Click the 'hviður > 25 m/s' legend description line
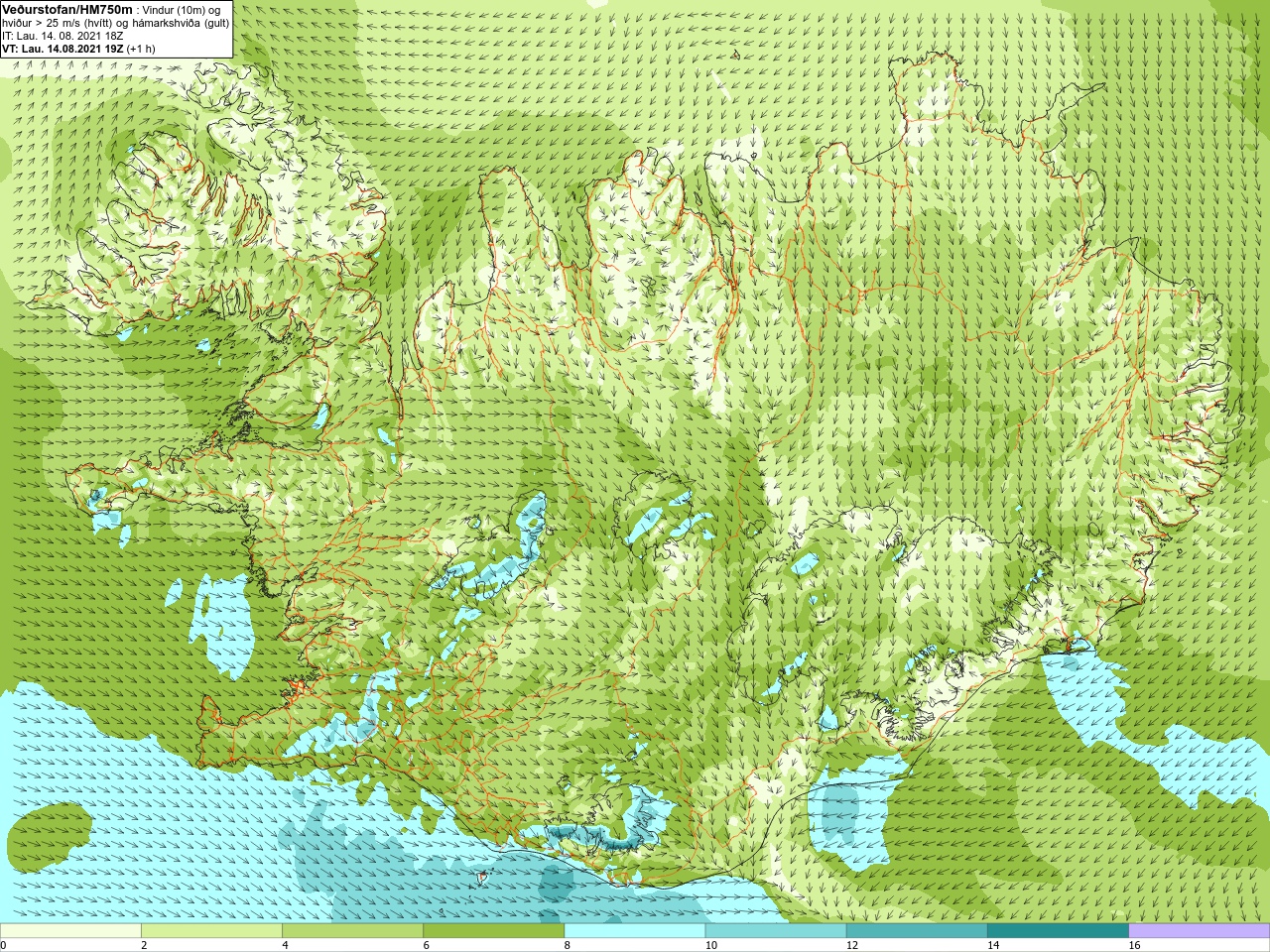1270x952 pixels. tap(115, 23)
